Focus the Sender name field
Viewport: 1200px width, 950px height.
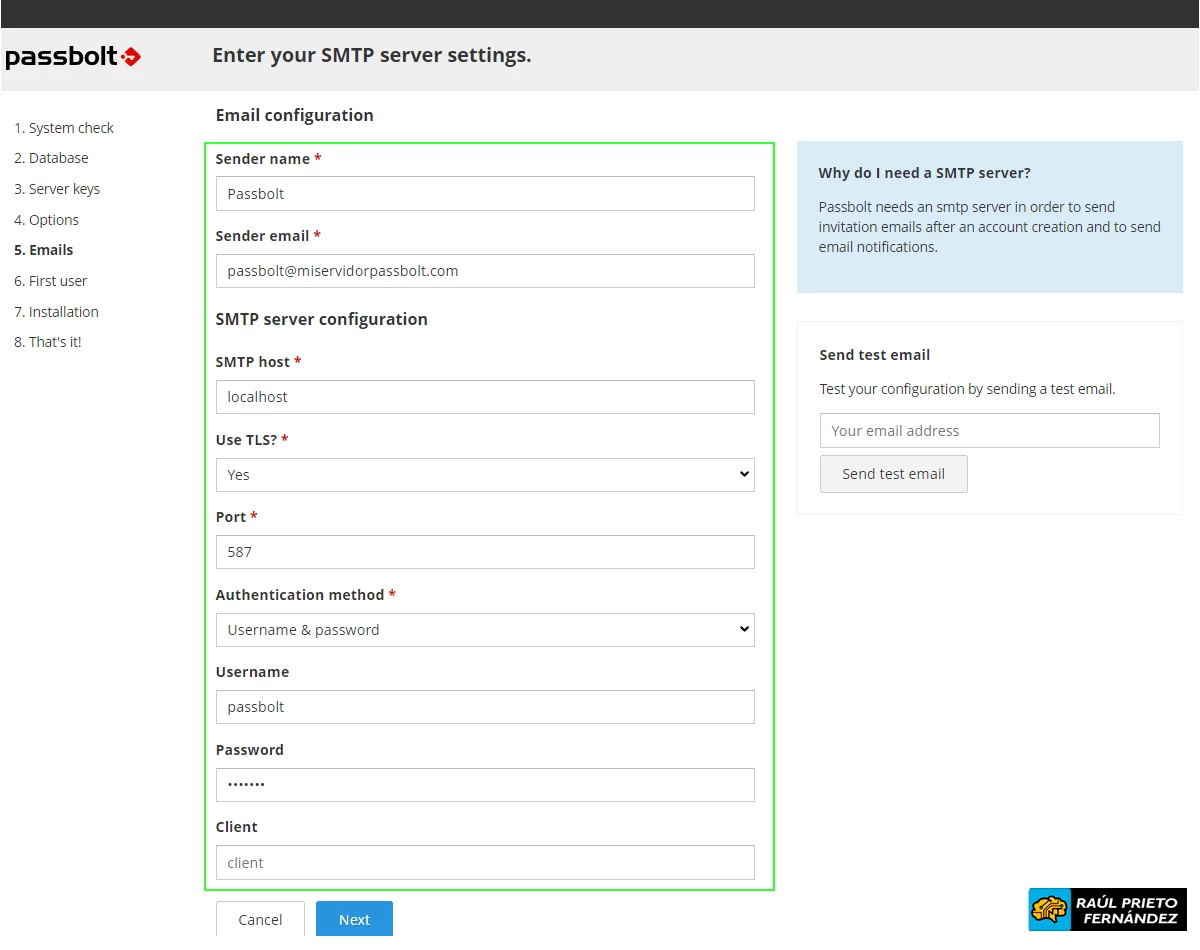coord(485,194)
